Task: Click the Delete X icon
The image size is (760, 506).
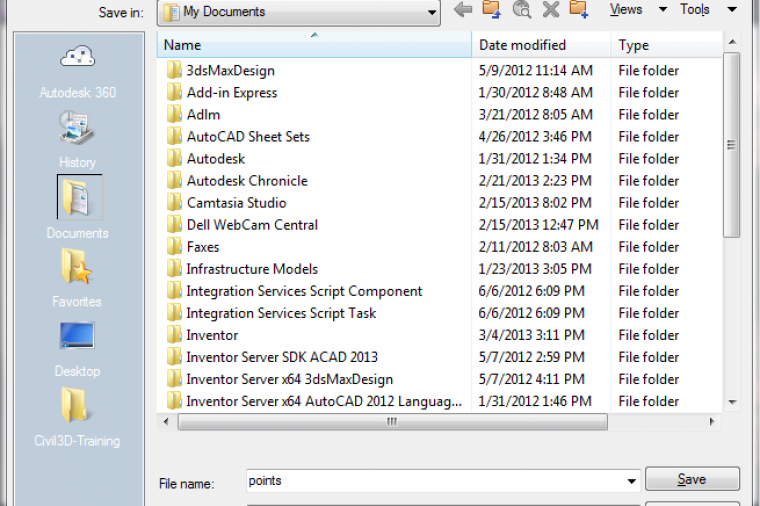Action: click(550, 10)
